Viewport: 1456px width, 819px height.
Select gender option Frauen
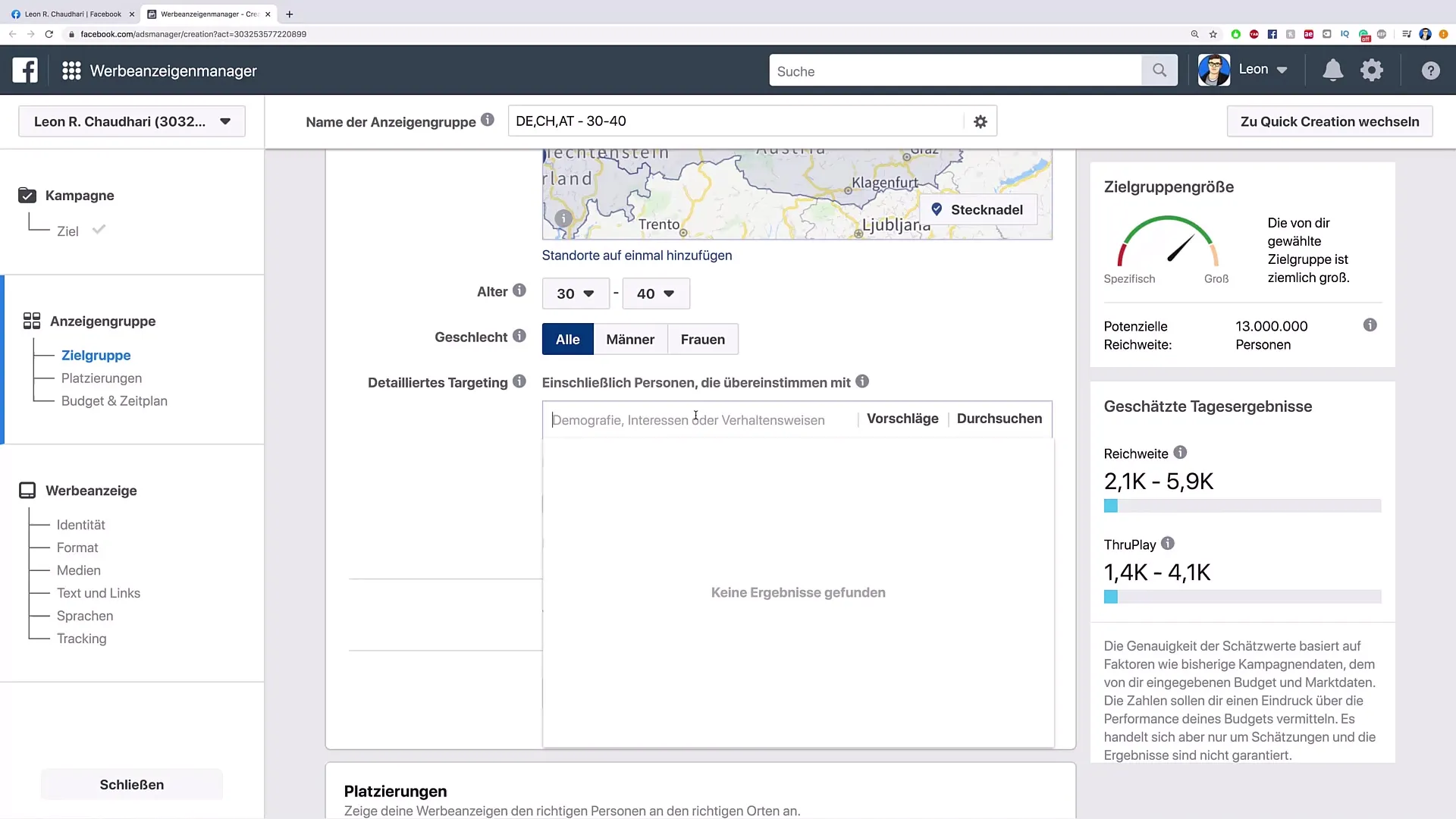pyautogui.click(x=702, y=339)
